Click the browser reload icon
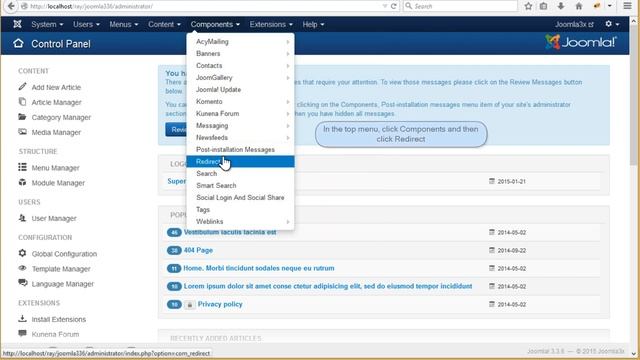The width and height of the screenshot is (640, 360). [393, 6]
